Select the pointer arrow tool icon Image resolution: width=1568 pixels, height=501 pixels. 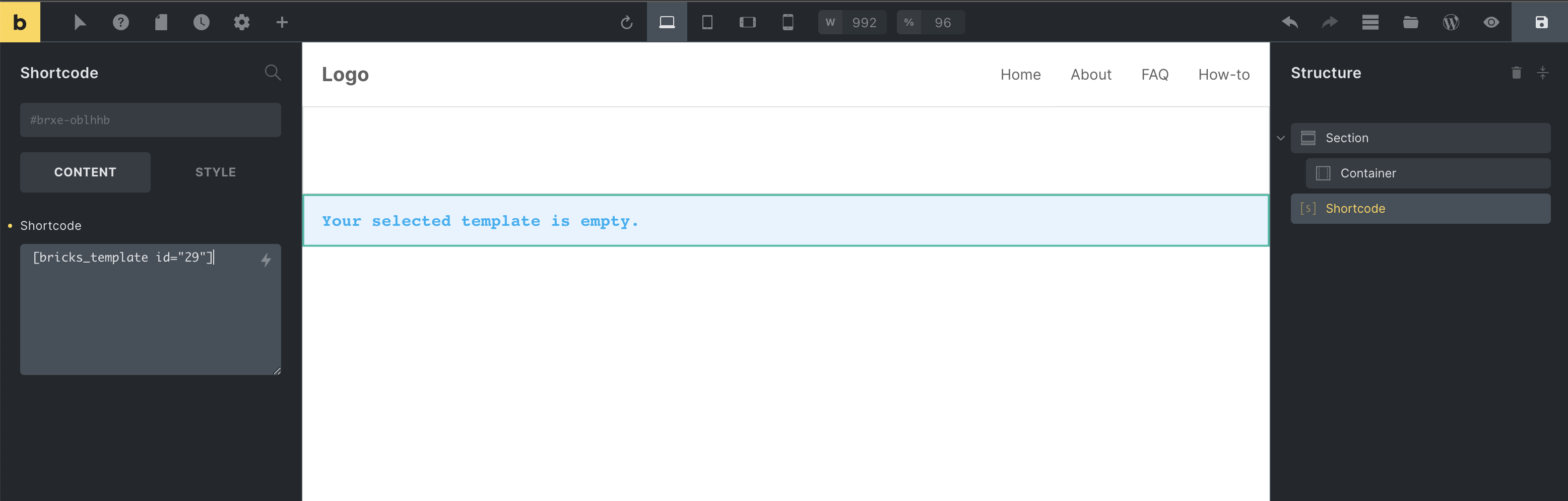[x=80, y=23]
